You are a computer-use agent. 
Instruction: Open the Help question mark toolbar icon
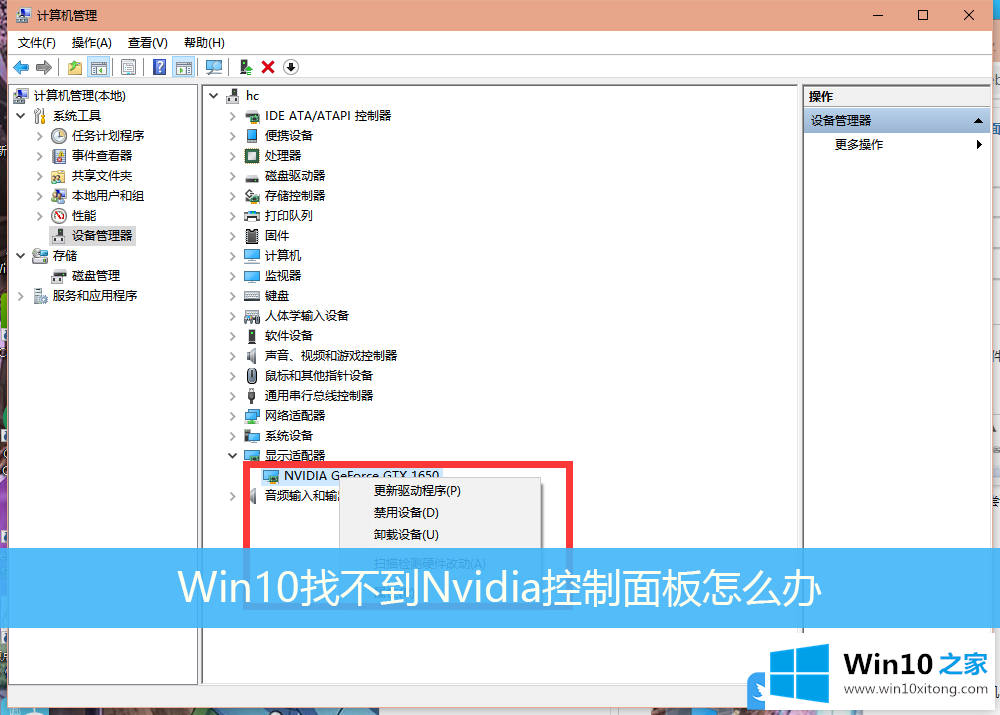tap(159, 67)
